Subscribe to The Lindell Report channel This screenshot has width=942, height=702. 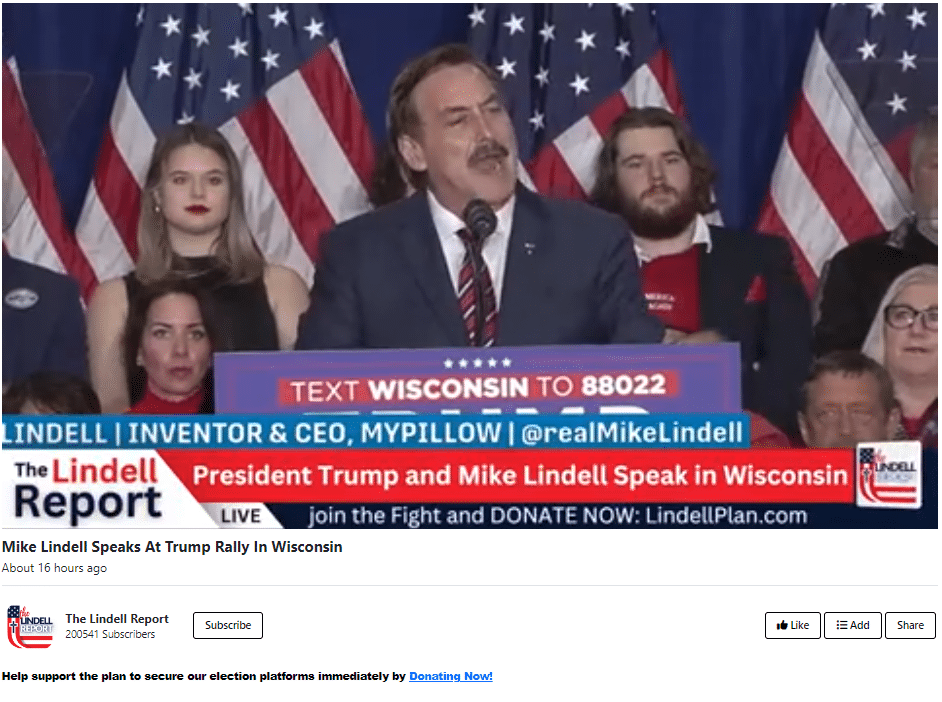[228, 625]
